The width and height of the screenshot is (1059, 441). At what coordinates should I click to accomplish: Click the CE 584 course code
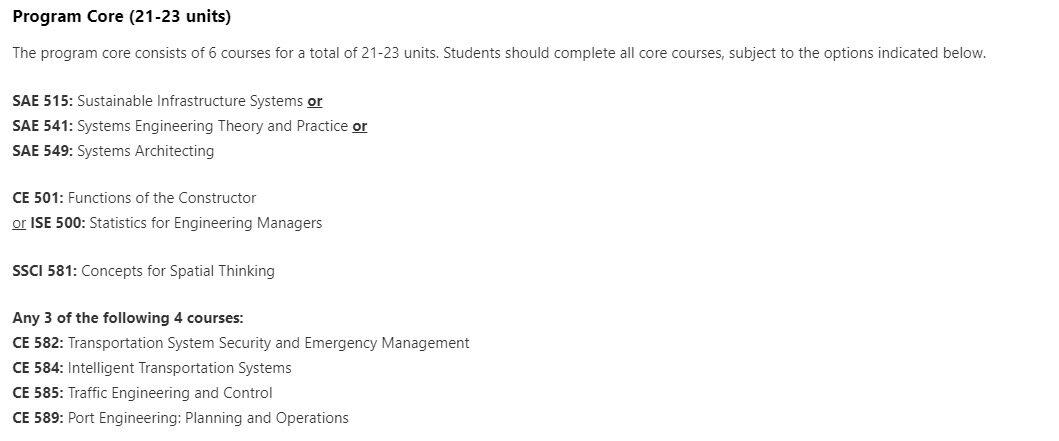click(38, 368)
